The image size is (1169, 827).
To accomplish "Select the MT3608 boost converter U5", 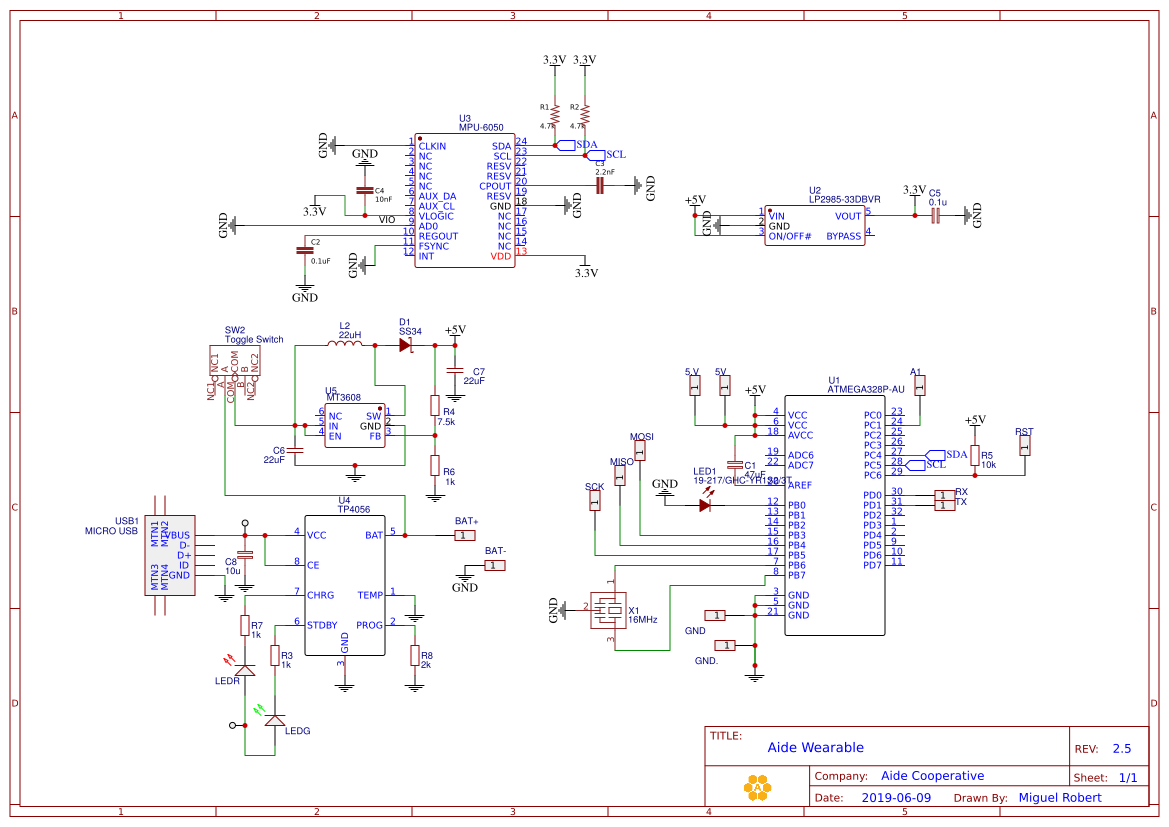I will point(355,425).
